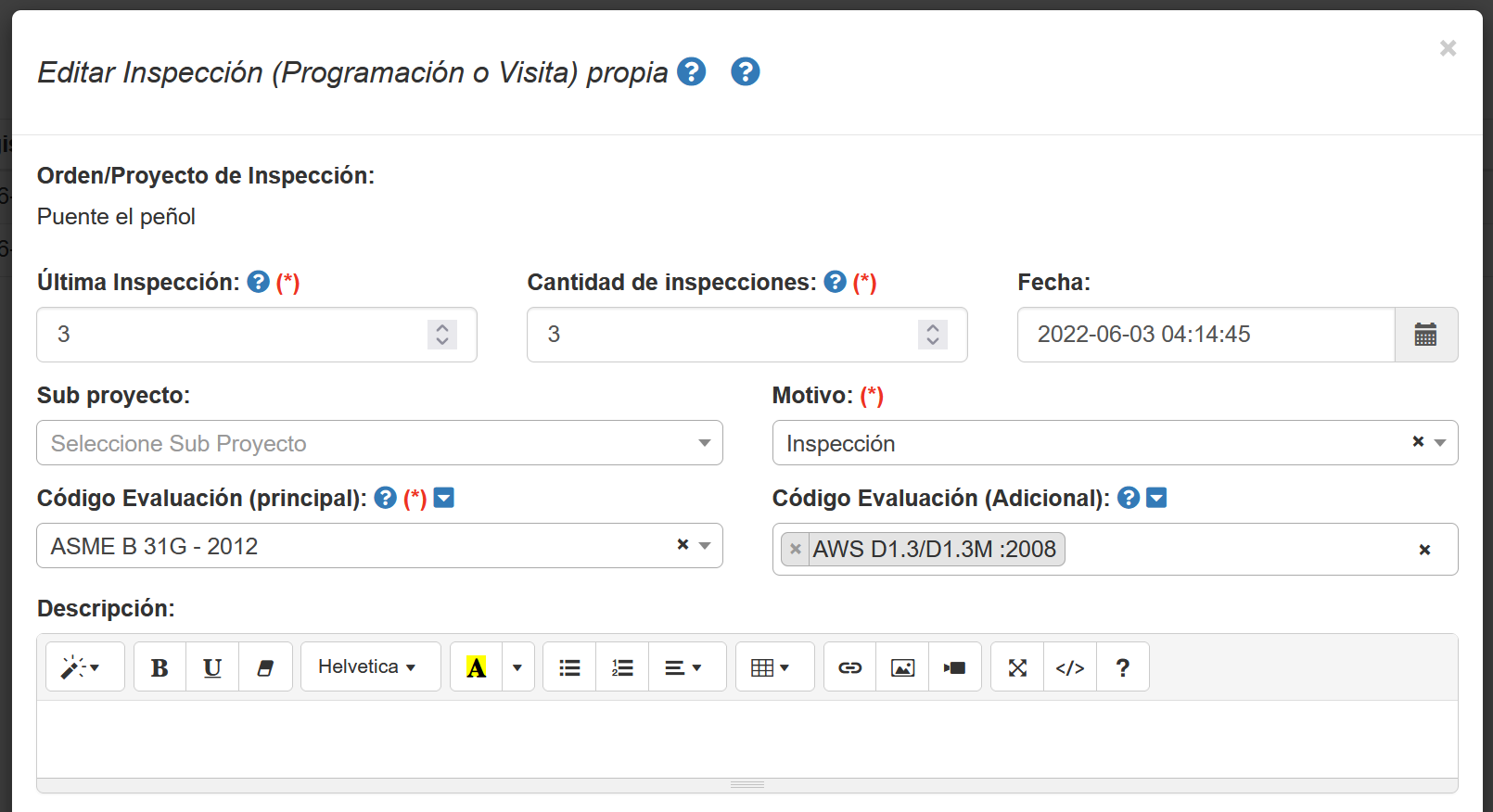The height and width of the screenshot is (812, 1493).
Task: Toggle bold formatting in description editor
Action: tap(160, 667)
